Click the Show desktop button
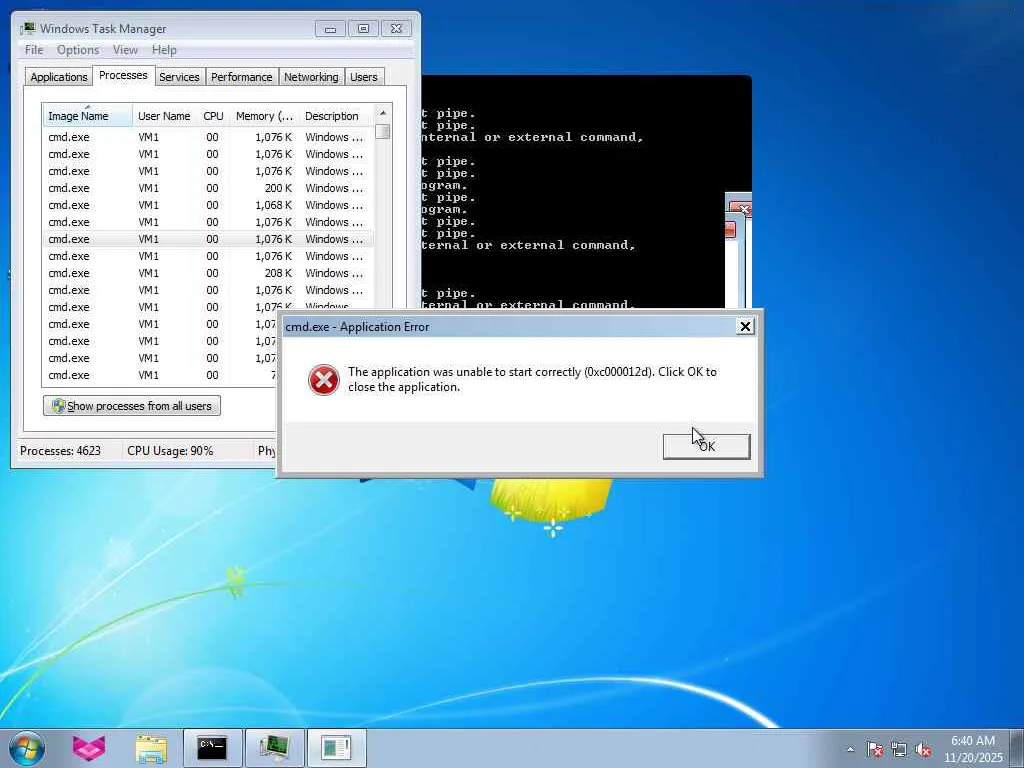1024x768 pixels. pyautogui.click(x=1017, y=749)
